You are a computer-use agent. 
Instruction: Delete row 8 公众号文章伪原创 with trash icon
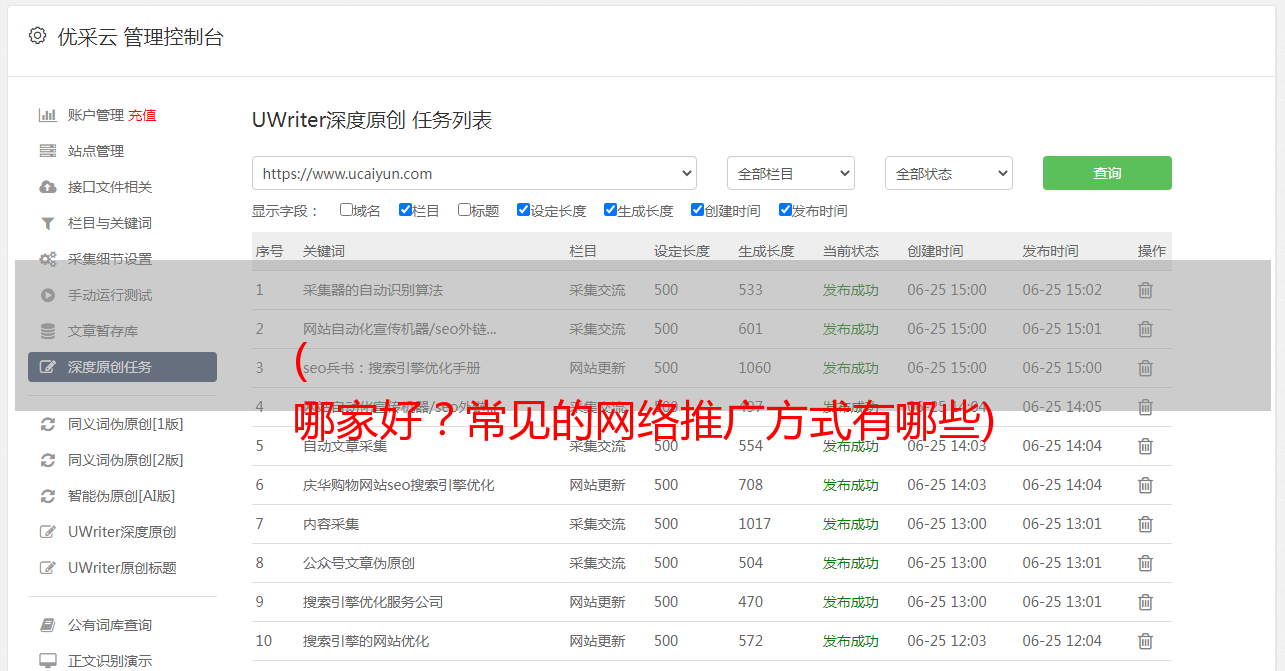[x=1146, y=563]
